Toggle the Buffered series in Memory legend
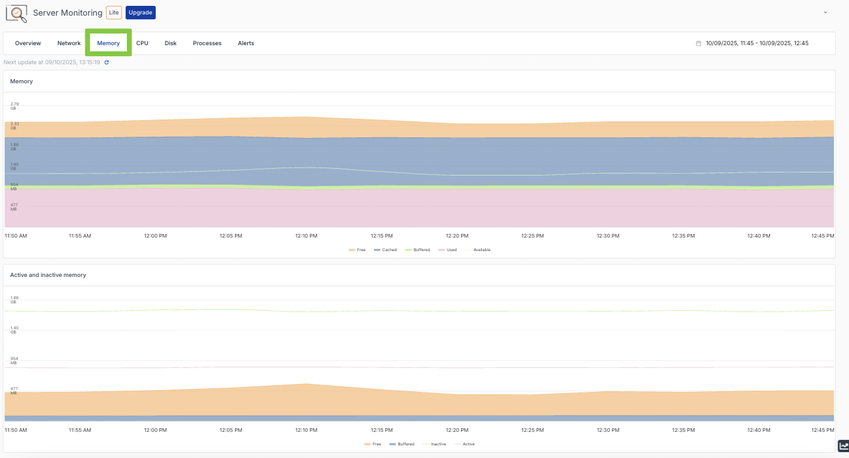Viewport: 849px width, 458px height. [x=417, y=250]
